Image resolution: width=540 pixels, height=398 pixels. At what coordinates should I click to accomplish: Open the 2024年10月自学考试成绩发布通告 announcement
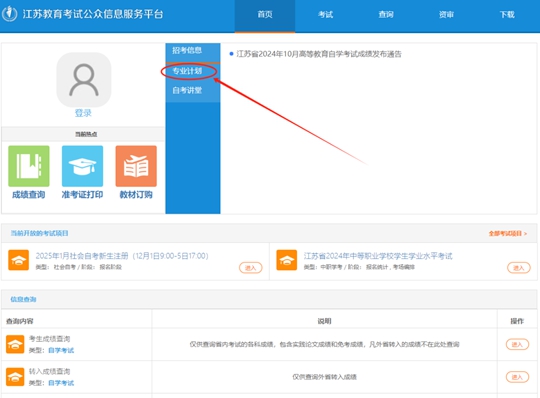point(319,54)
